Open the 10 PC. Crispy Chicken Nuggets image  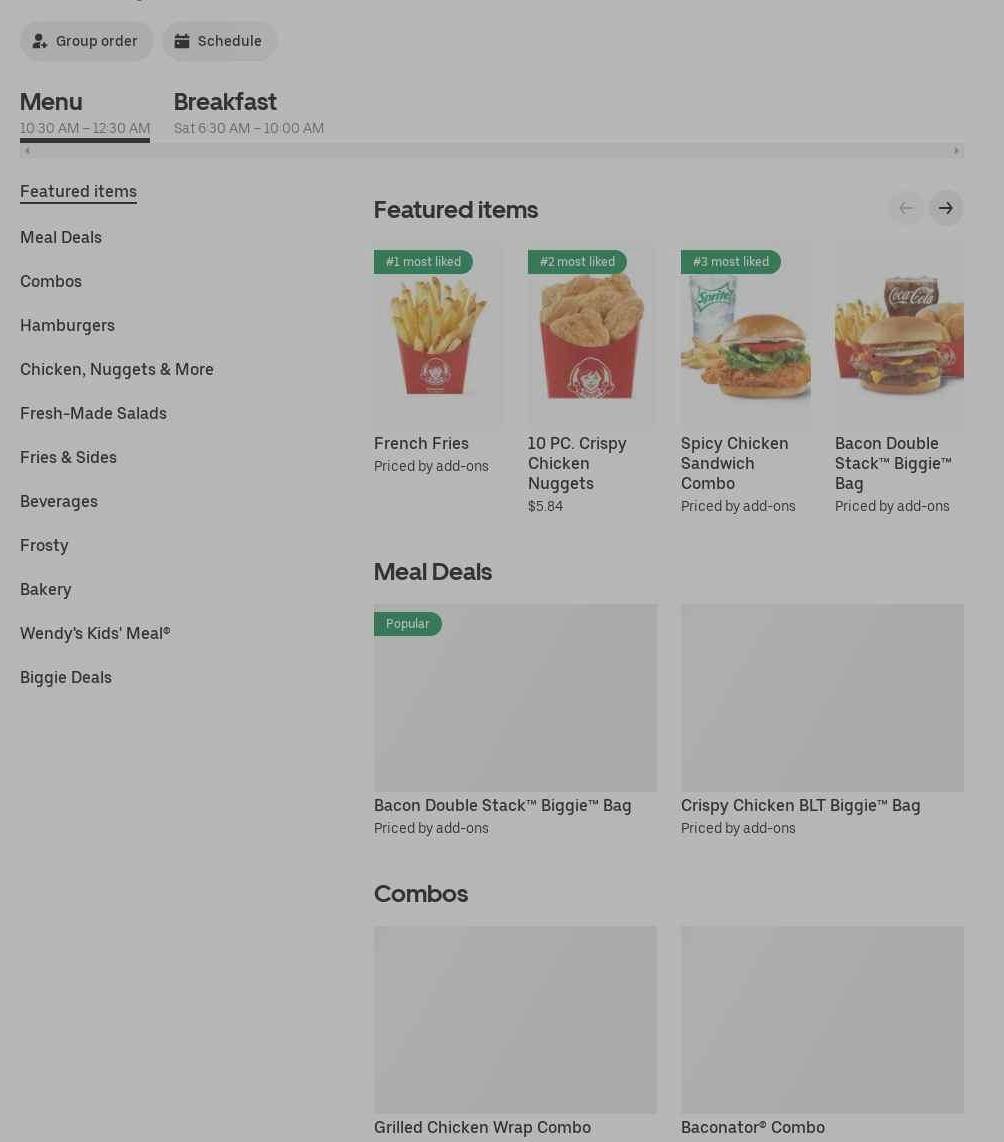click(x=592, y=334)
